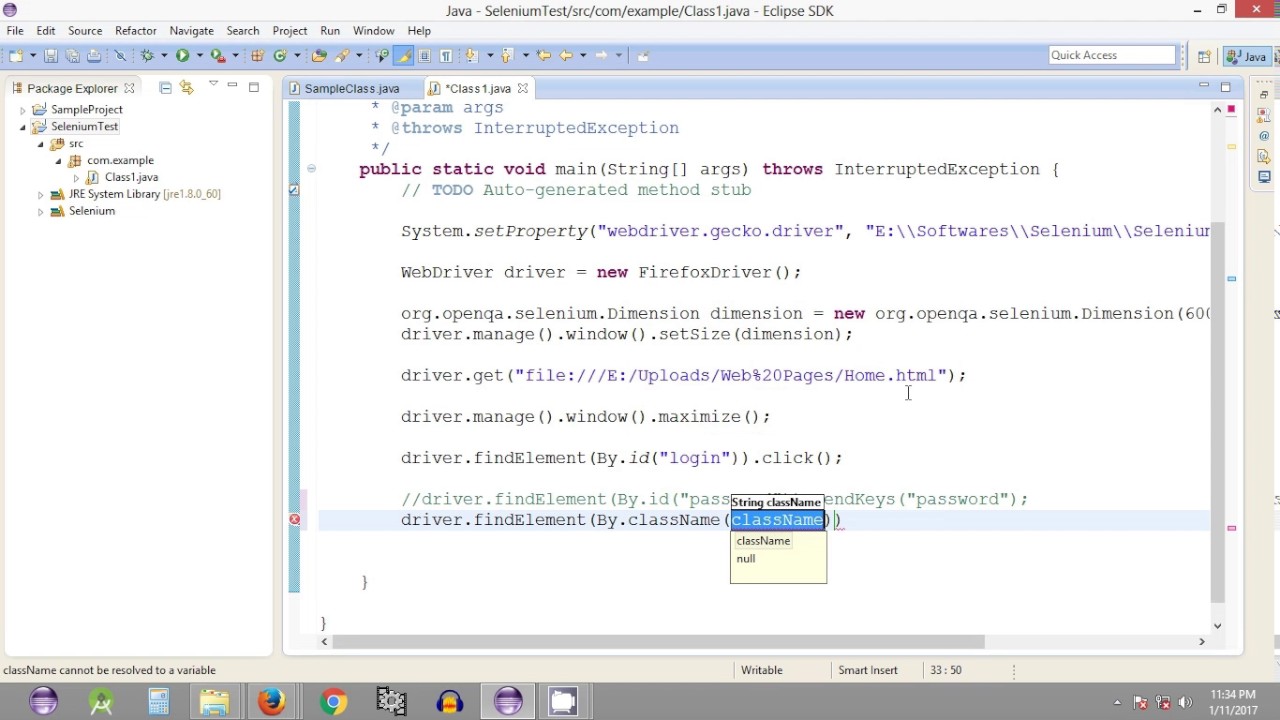Toggle Mark Occurrences highlighter icon
The image size is (1280, 720).
coord(403,56)
